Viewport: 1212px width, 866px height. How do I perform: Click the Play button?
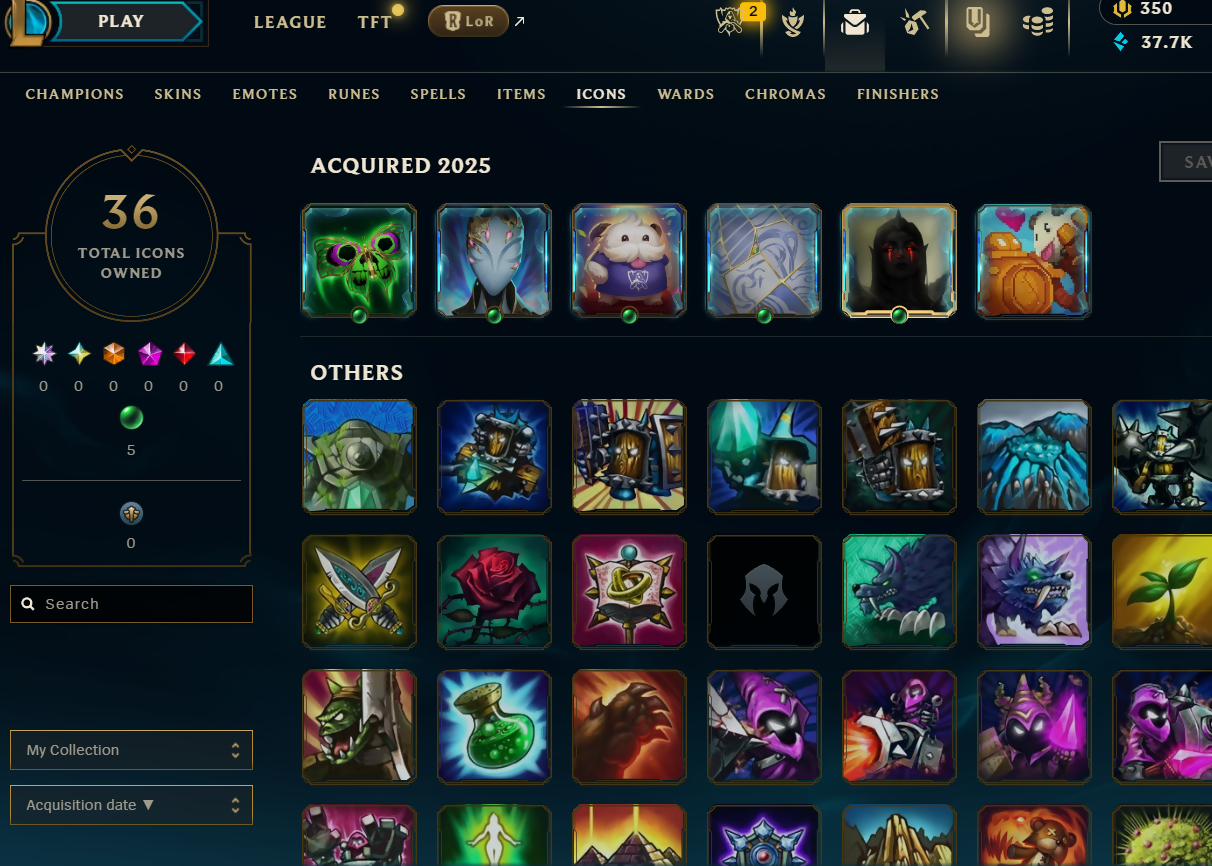click(x=121, y=21)
